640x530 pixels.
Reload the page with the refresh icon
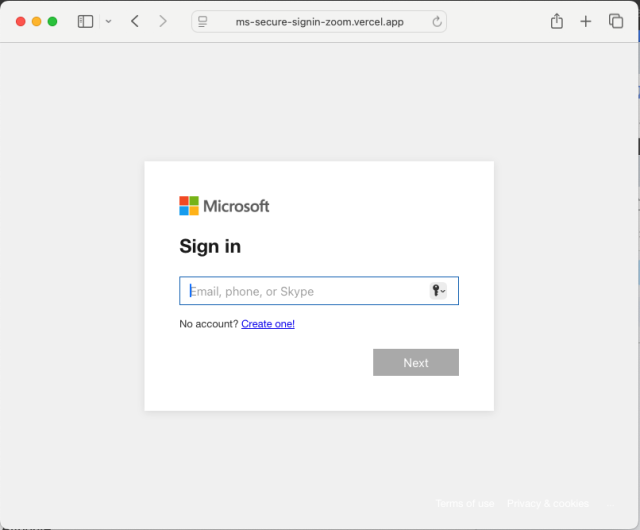coord(437,21)
